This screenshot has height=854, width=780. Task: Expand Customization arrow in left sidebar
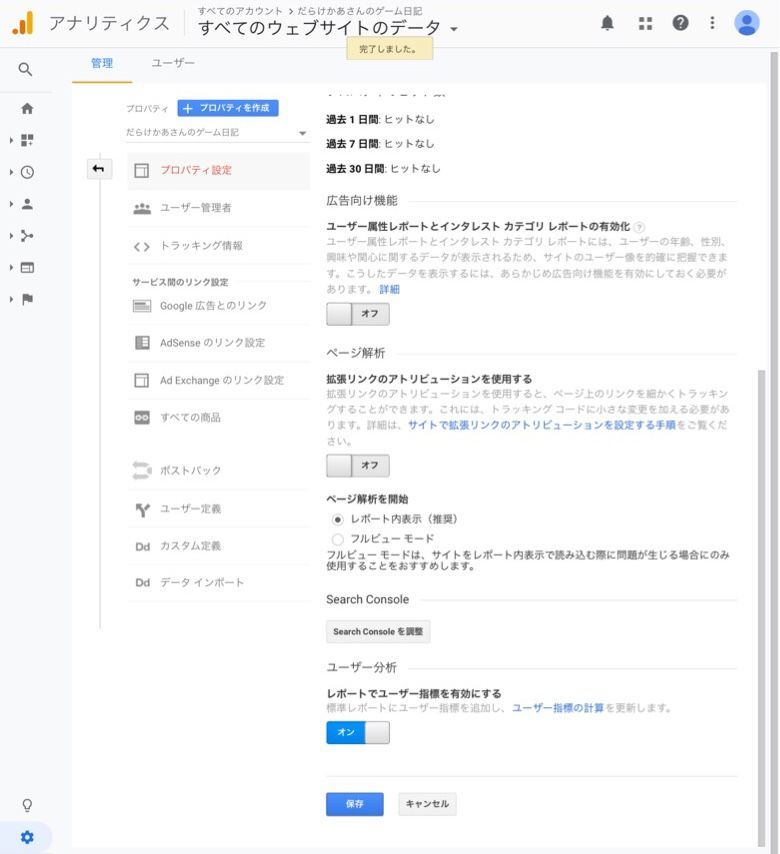pos(11,140)
